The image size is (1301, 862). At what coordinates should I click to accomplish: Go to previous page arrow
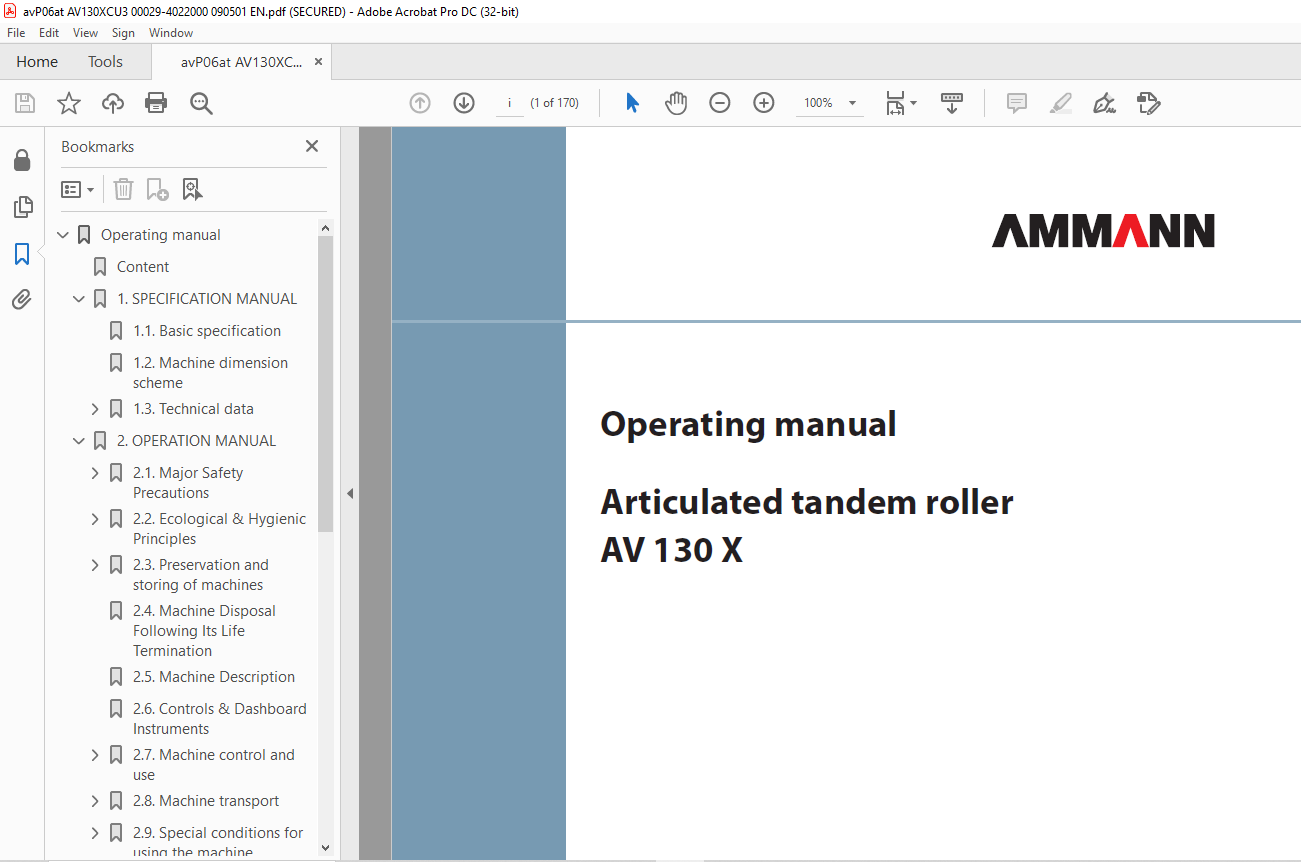[420, 103]
